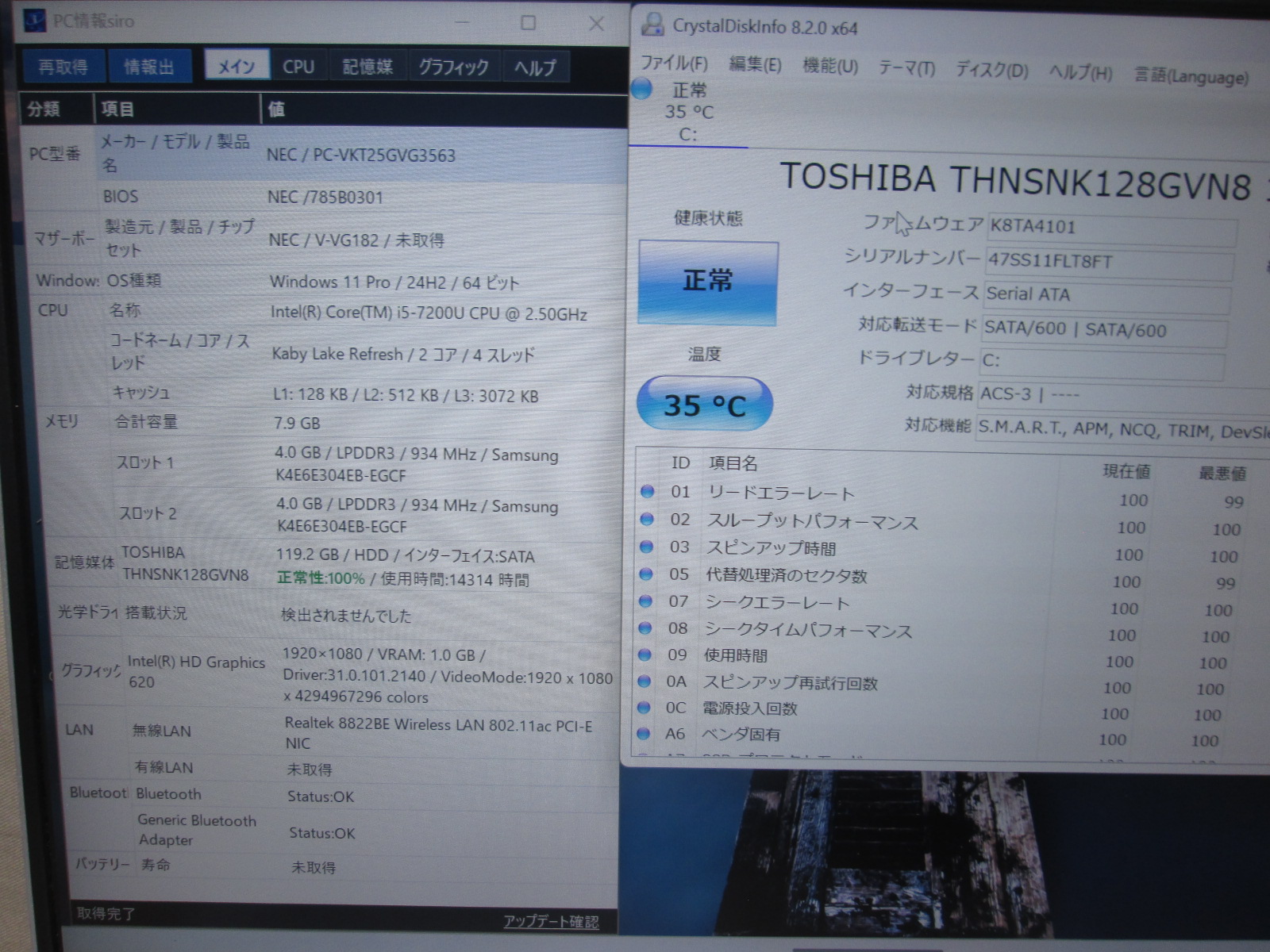
Task: Click the storage value 119.2 GB / HDD
Action: [x=406, y=555]
